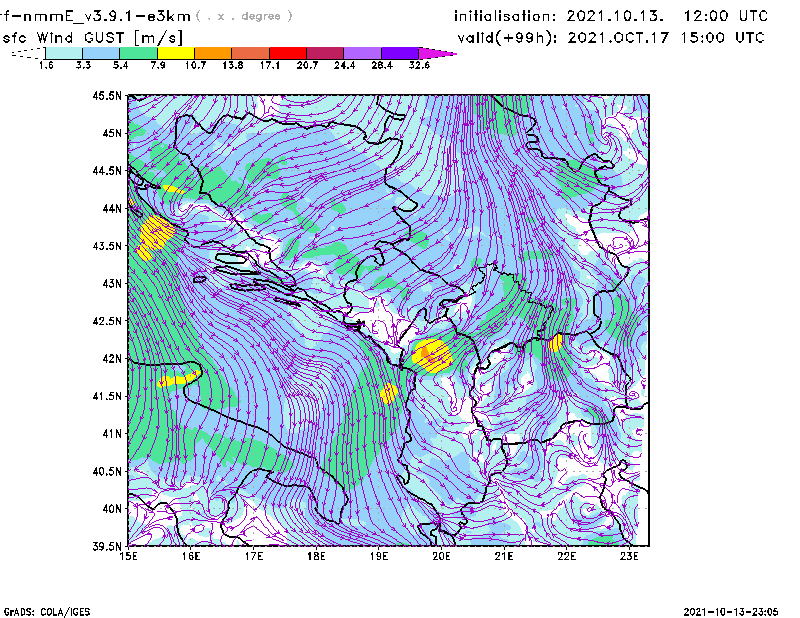Pick the orange 10.7–13.8 legend swatch

click(x=213, y=53)
